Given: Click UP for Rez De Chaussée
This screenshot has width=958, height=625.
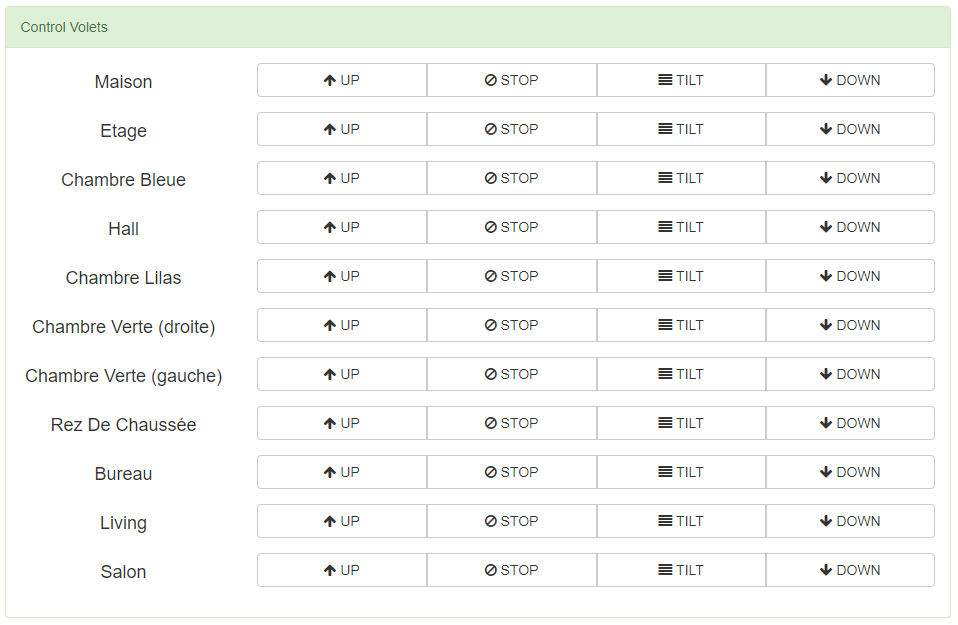Looking at the screenshot, I should [x=341, y=423].
